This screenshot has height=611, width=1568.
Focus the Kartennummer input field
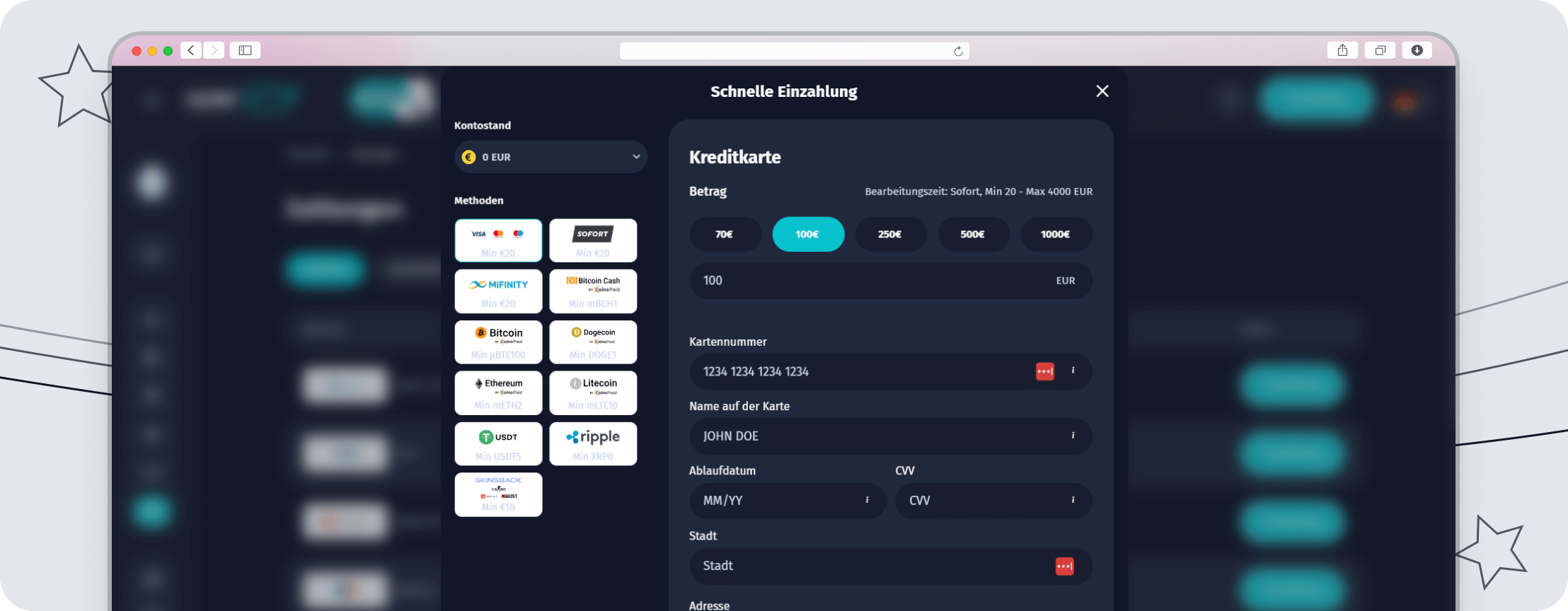pyautogui.click(x=891, y=371)
